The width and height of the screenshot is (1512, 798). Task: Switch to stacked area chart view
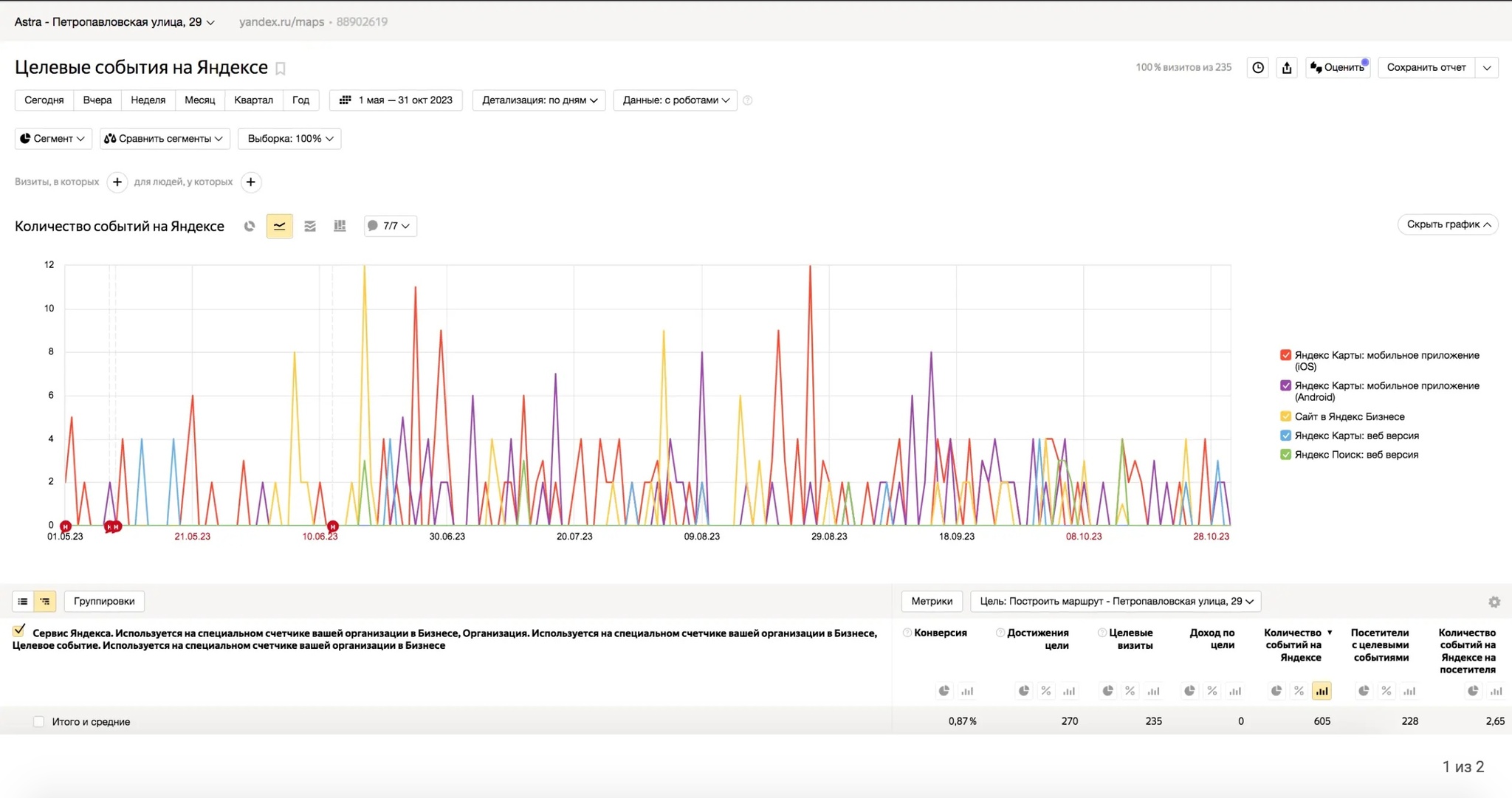[x=310, y=226]
